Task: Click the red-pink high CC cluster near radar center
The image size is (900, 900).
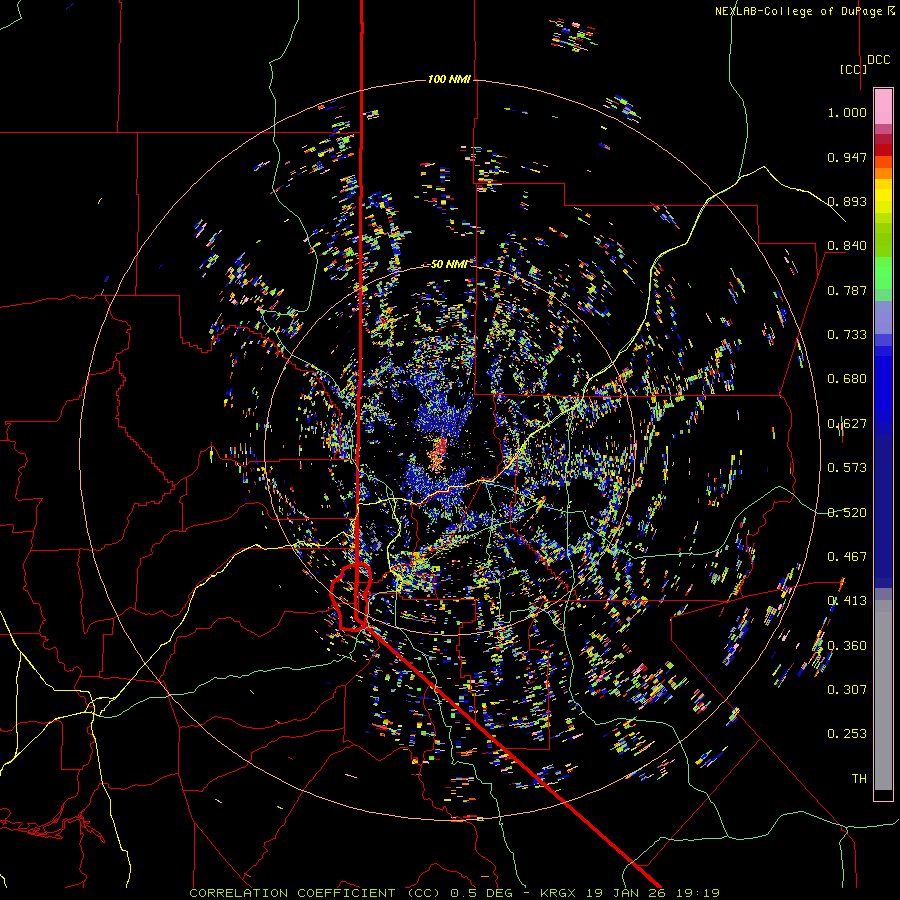Action: coord(438,452)
